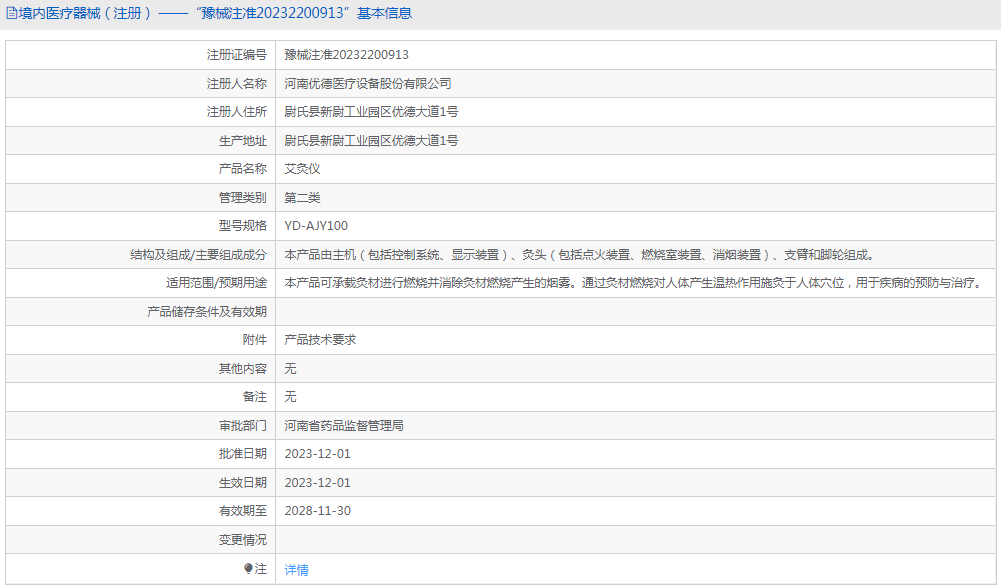Click the 无 value in 备注 row
1001x587 pixels.
(x=290, y=397)
